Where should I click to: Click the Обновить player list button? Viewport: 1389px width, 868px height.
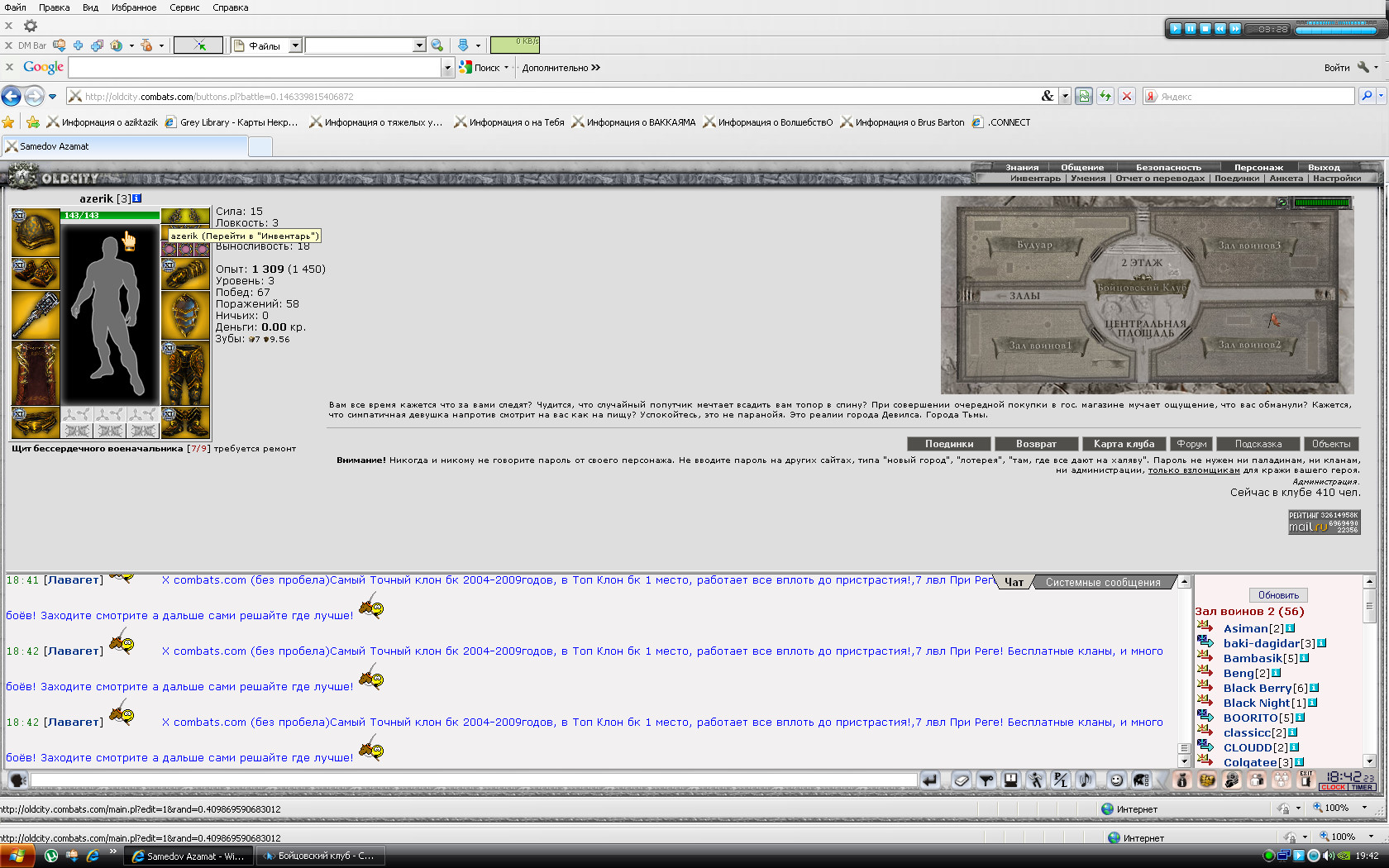point(1278,595)
